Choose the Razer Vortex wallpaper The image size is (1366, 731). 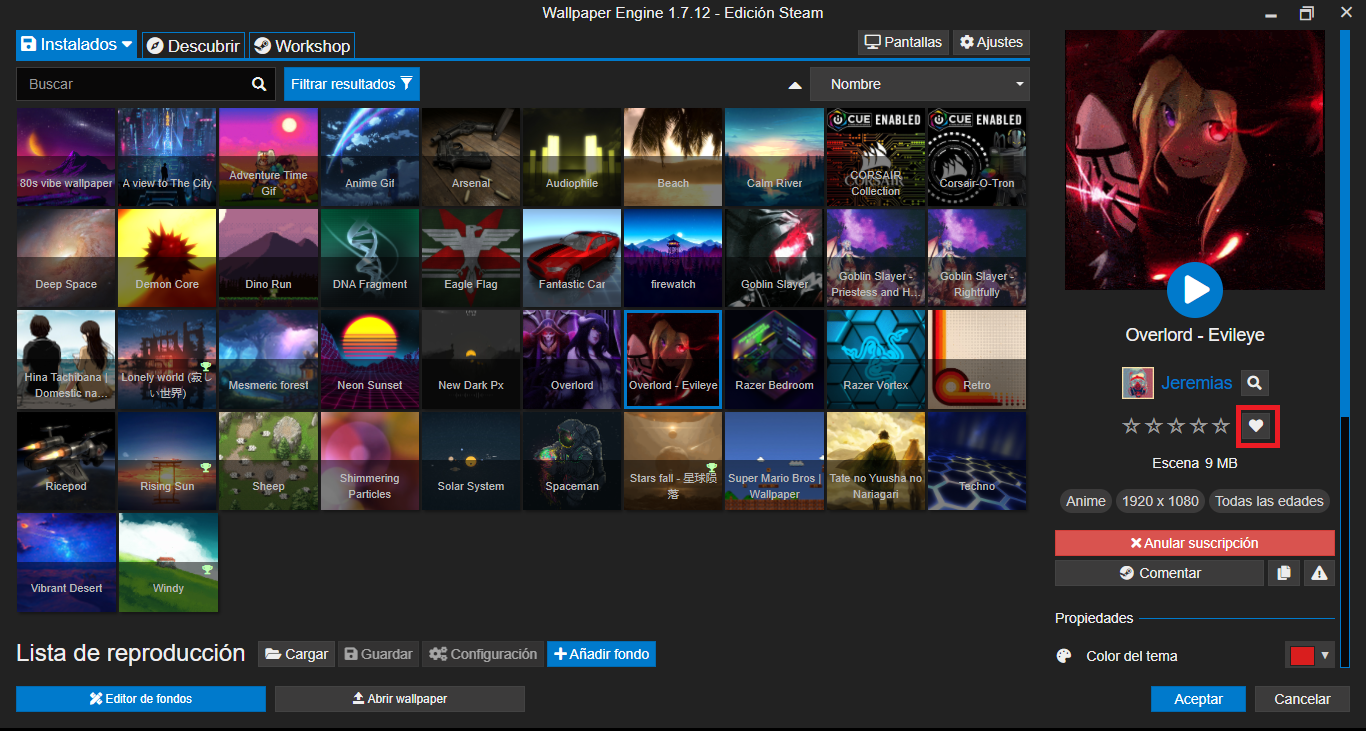click(876, 358)
